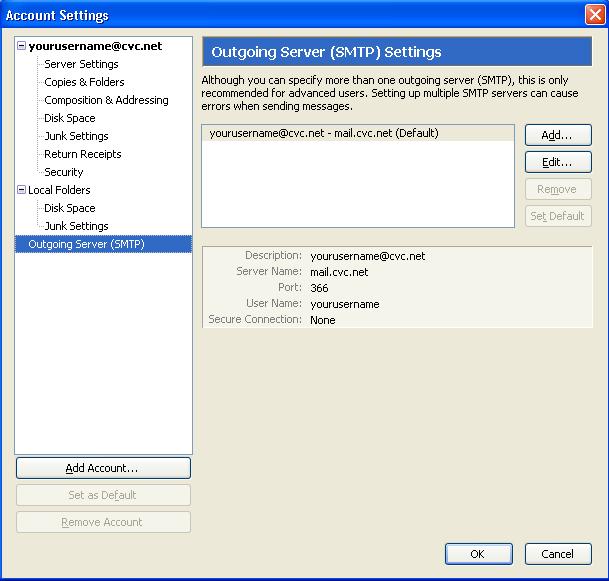Click the Port value 366
The image size is (609, 581).
point(319,288)
